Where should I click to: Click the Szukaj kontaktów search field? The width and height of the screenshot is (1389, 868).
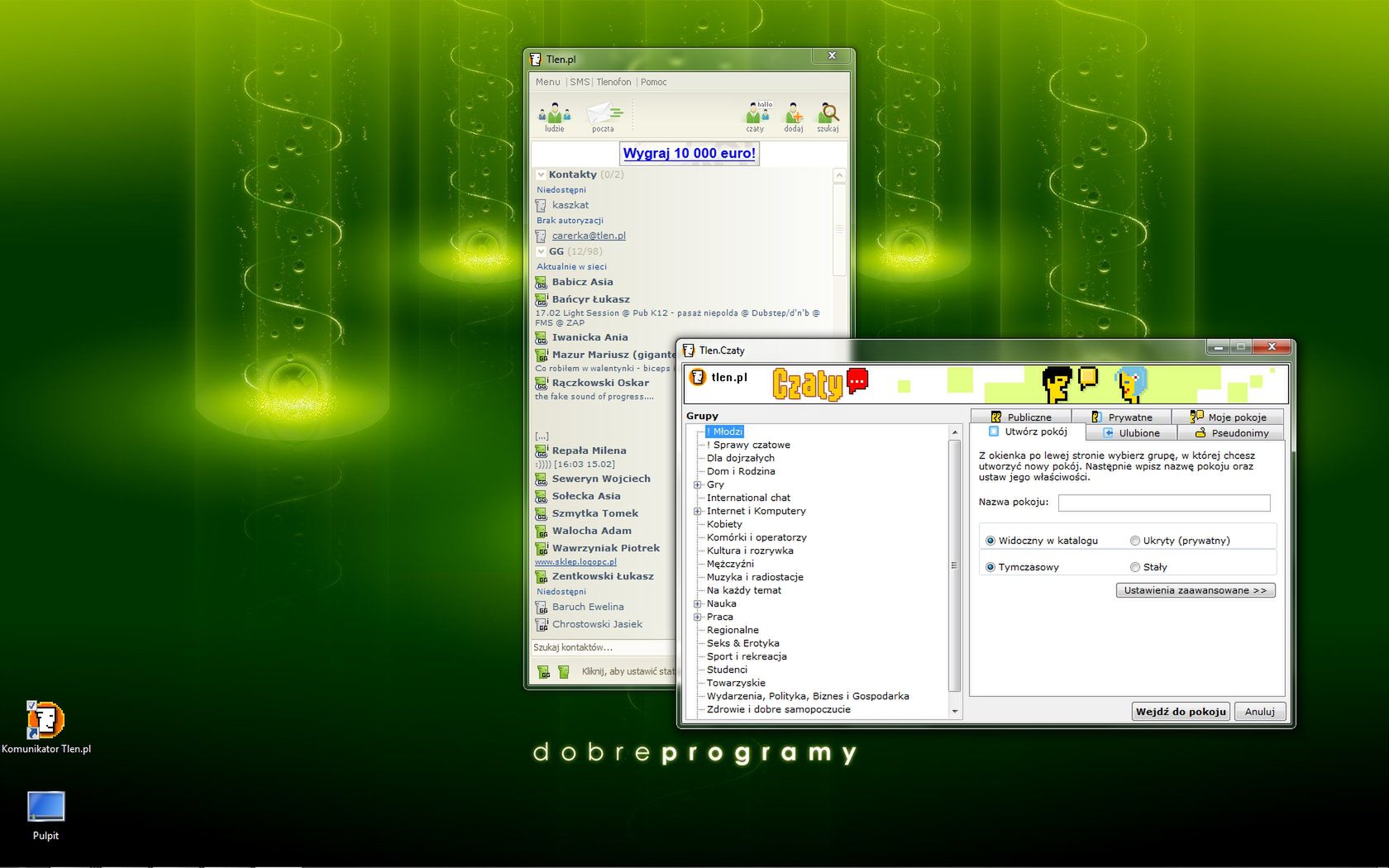click(x=604, y=647)
